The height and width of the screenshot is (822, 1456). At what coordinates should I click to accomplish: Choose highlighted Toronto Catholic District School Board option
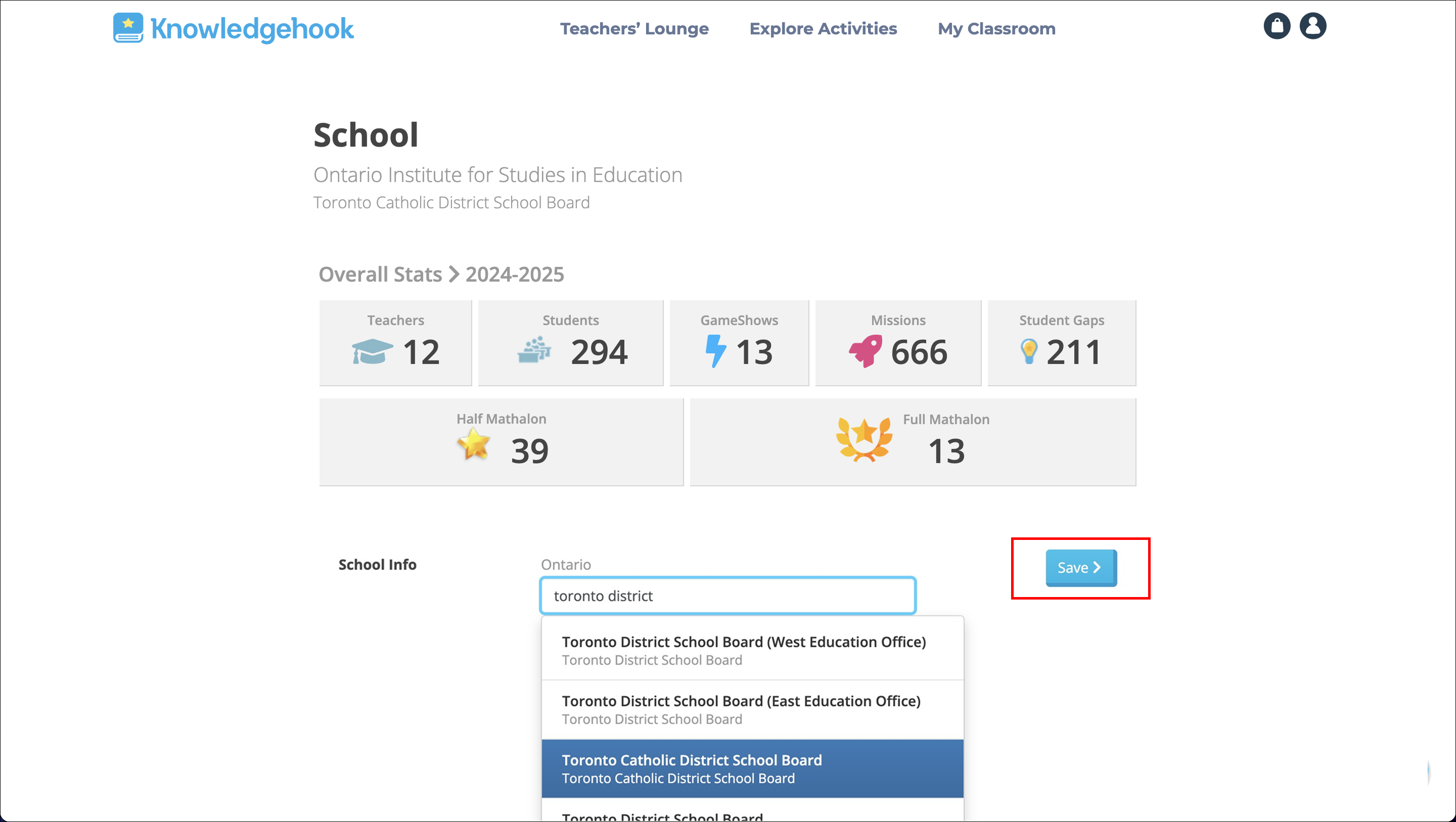pyautogui.click(x=752, y=769)
